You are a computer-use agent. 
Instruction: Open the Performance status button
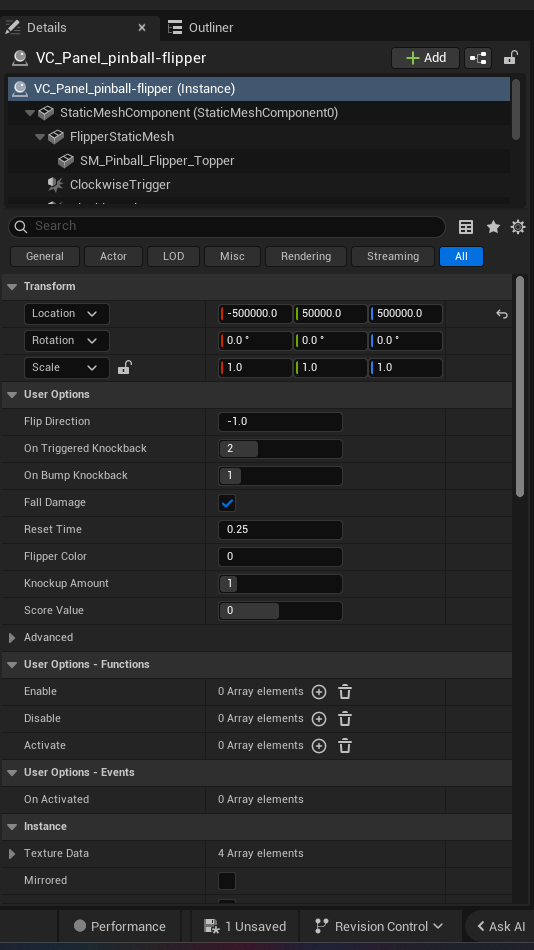[120, 926]
